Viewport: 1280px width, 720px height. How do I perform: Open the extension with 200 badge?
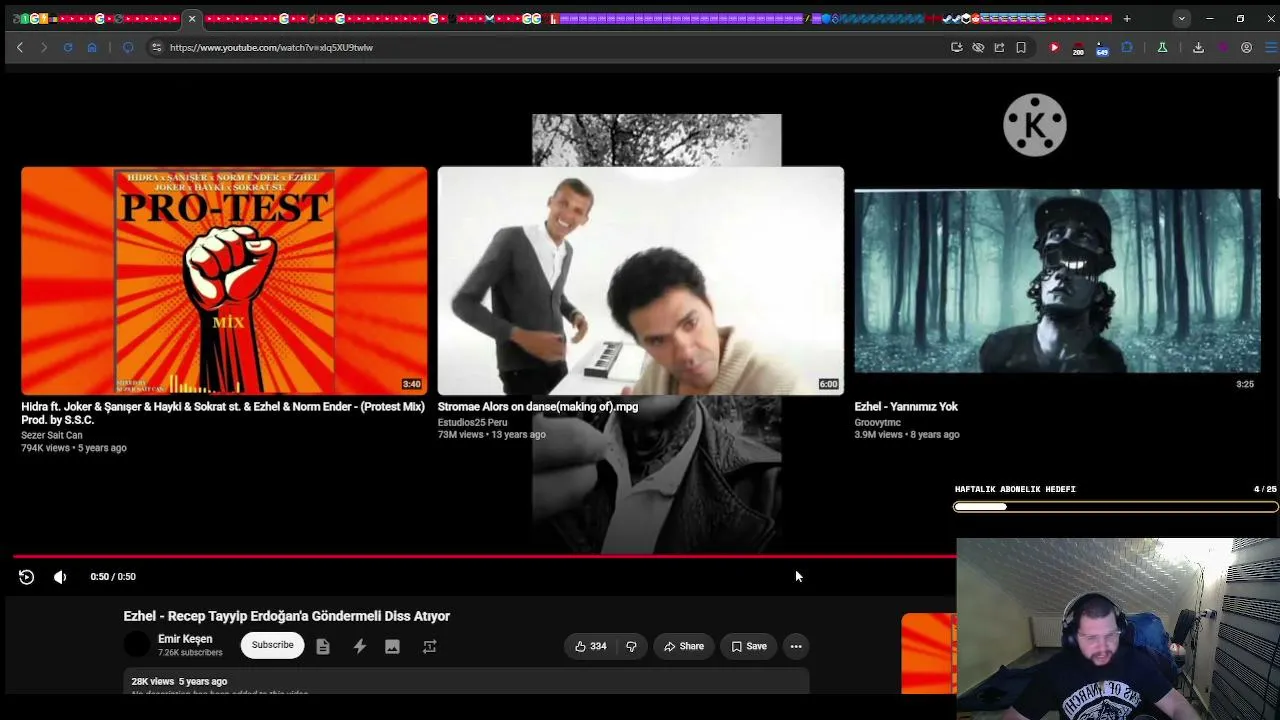coord(1078,48)
